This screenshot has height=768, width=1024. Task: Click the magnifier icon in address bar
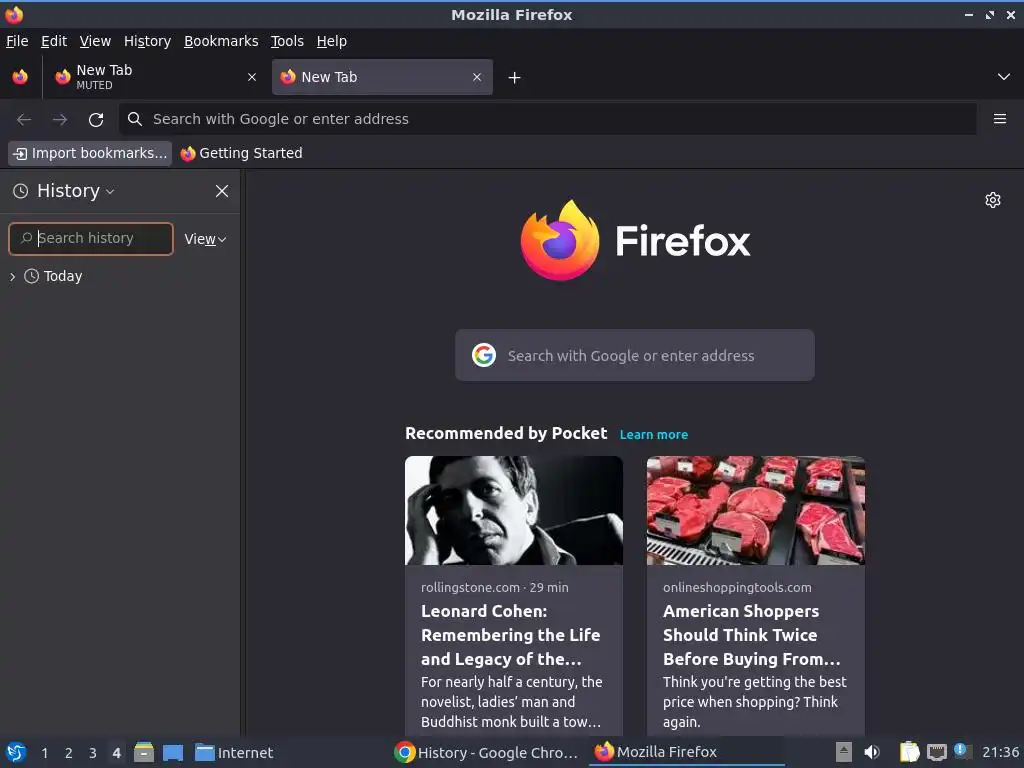tap(135, 119)
